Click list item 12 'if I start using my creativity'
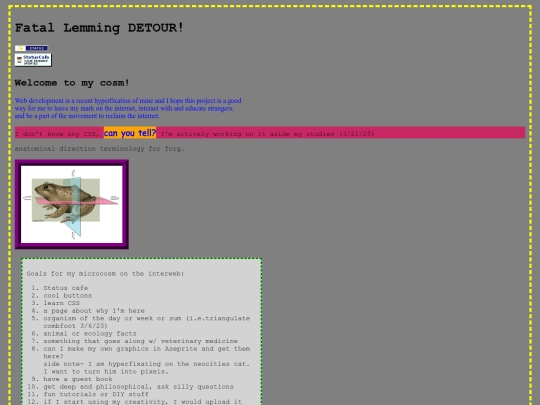 pyautogui.click(x=143, y=402)
